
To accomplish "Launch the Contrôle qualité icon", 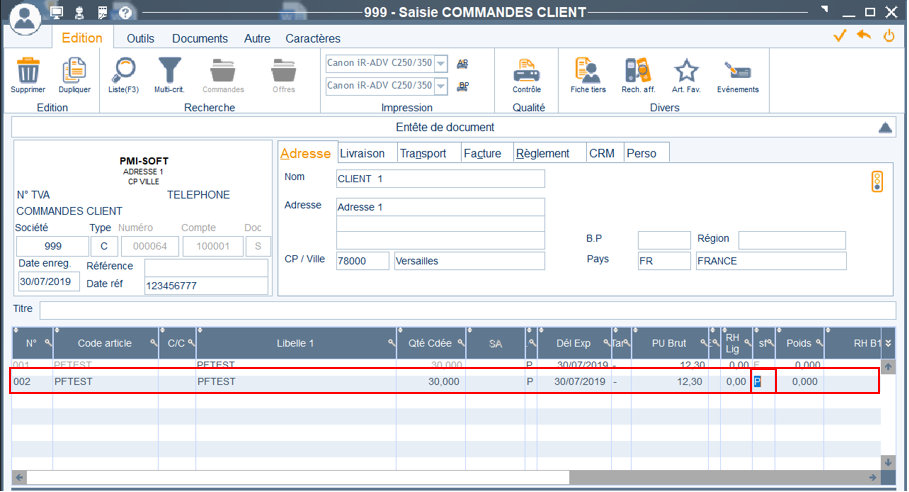I will tap(526, 71).
